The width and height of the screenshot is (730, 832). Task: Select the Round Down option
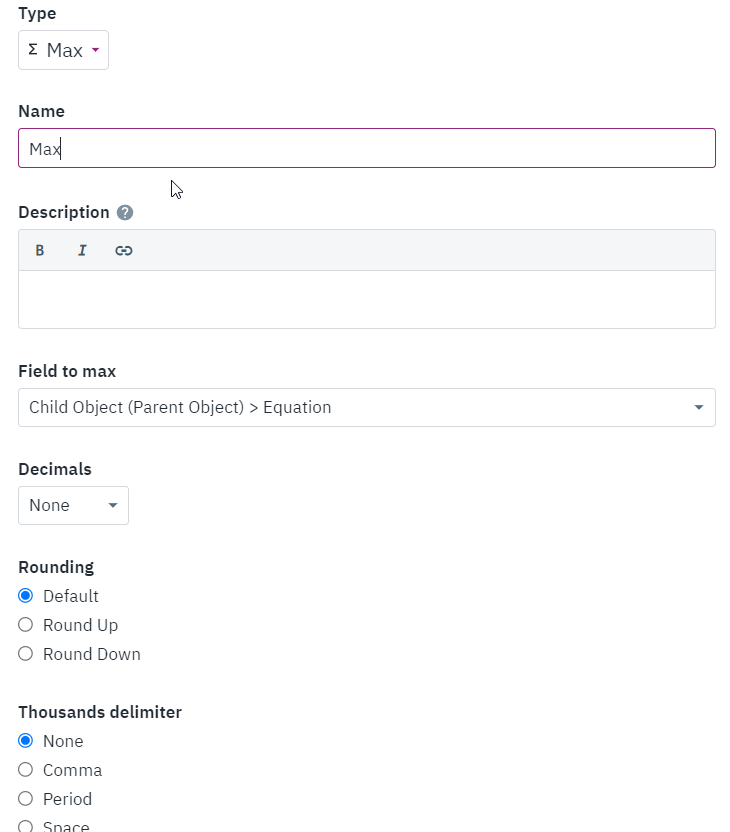[x=26, y=654]
